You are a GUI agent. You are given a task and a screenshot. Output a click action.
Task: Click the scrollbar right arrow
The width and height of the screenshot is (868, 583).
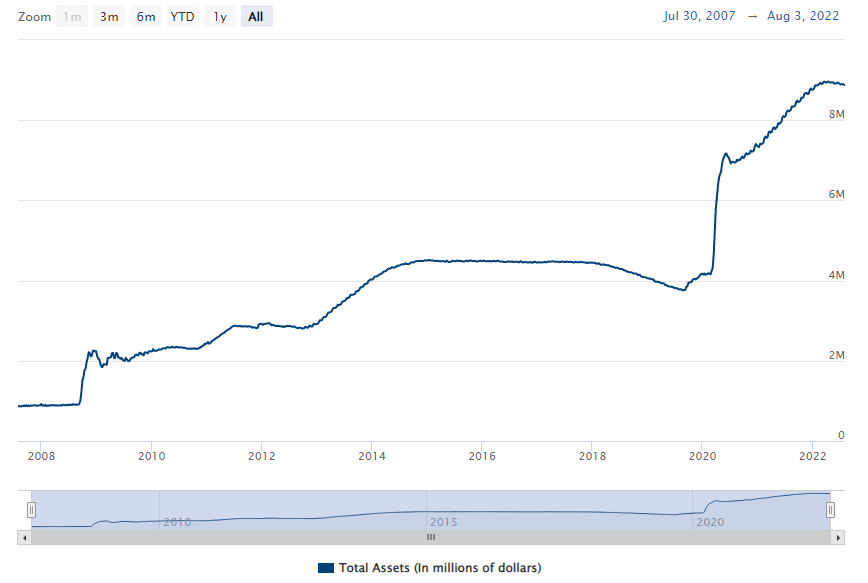[x=837, y=537]
